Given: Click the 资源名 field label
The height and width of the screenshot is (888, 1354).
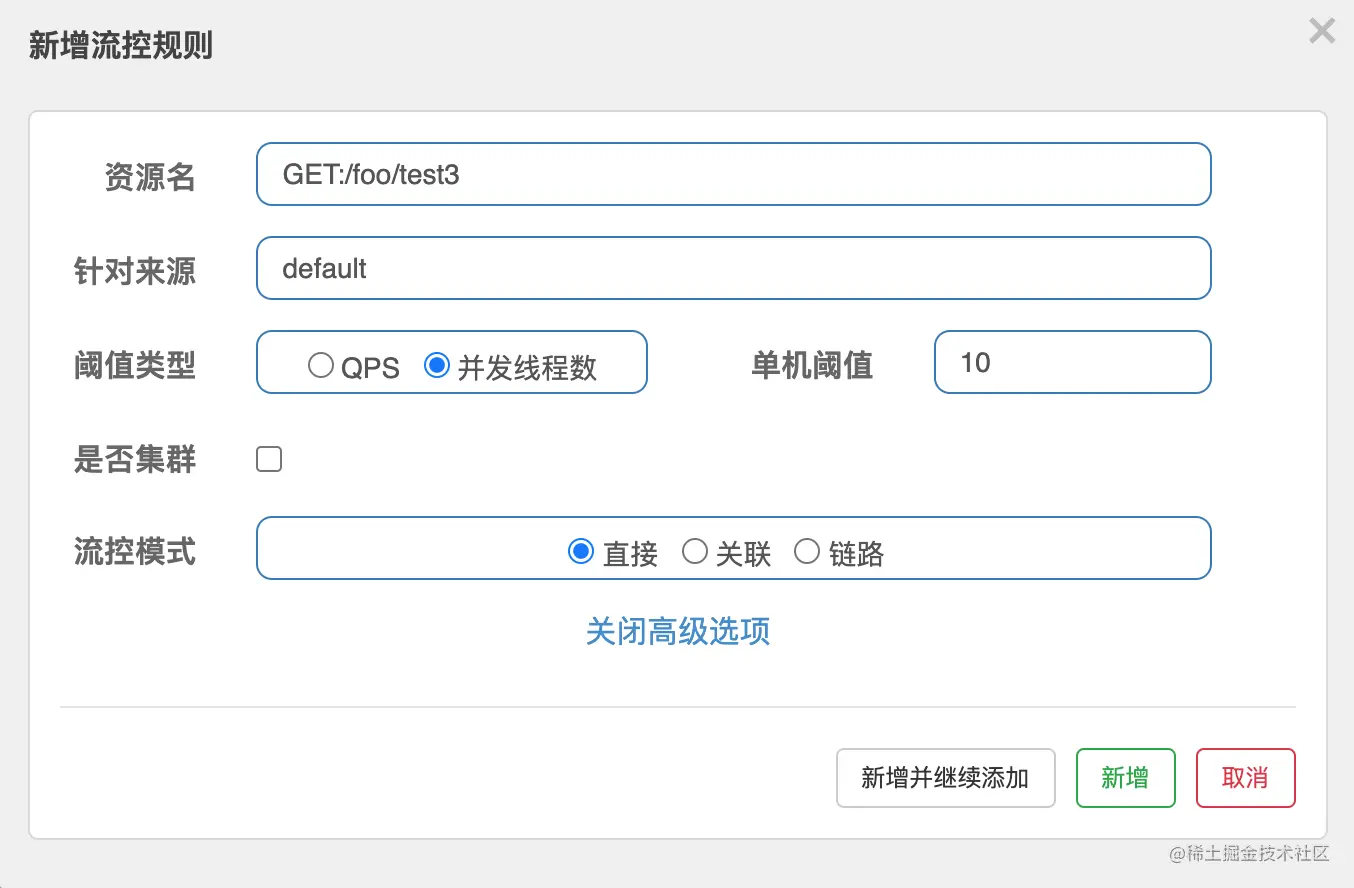Looking at the screenshot, I should point(150,177).
